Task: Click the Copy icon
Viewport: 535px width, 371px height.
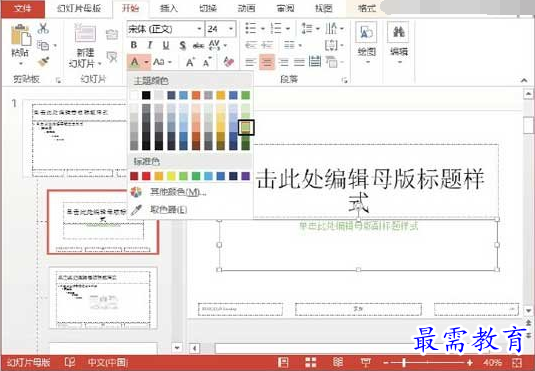Action: (x=43, y=45)
